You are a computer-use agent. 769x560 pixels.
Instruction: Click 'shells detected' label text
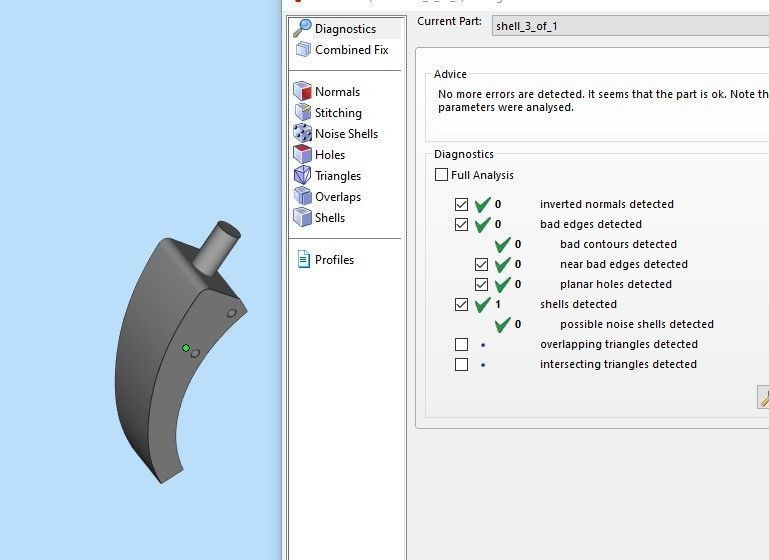[x=578, y=304]
